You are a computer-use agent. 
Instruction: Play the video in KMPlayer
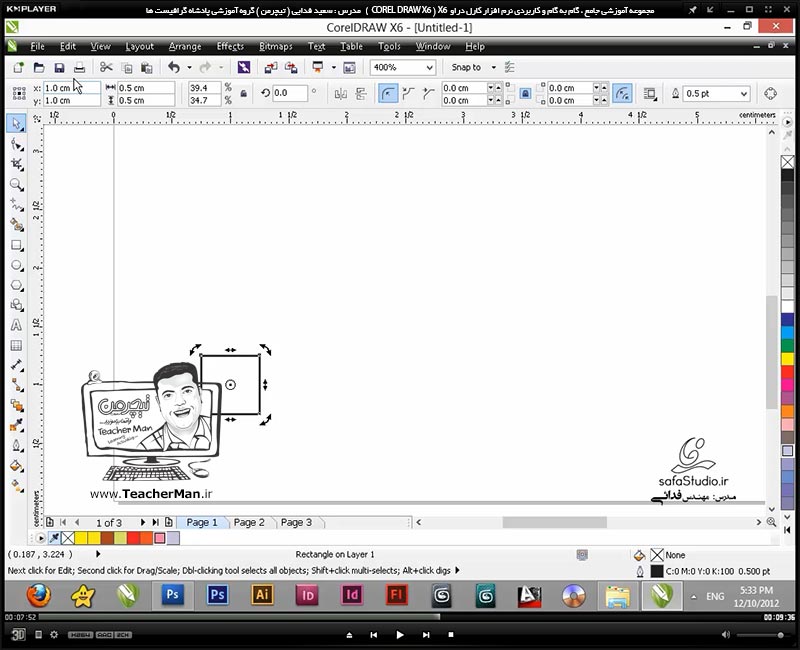click(399, 635)
